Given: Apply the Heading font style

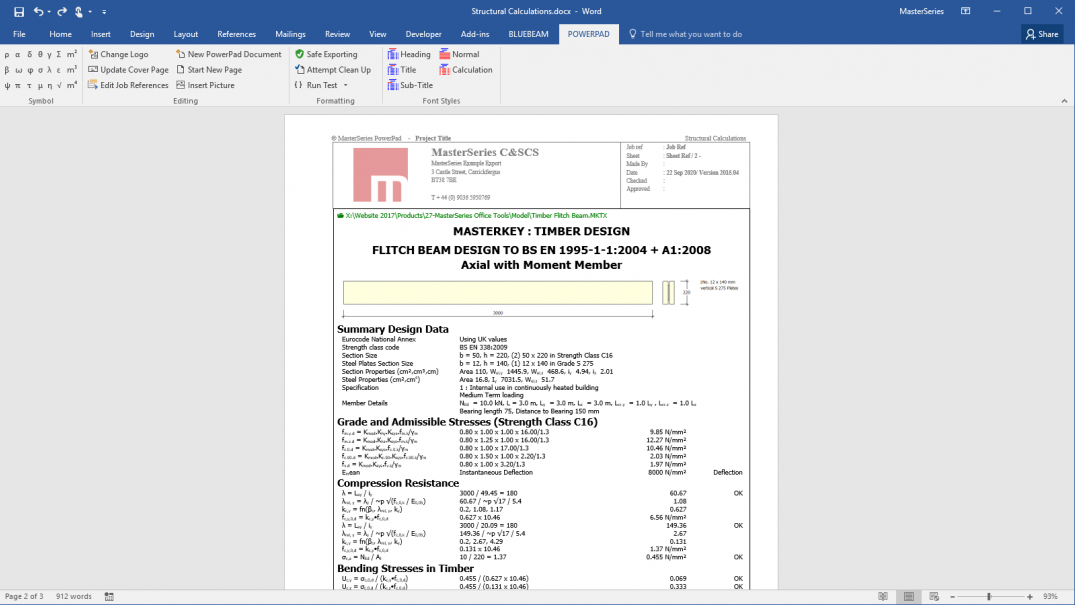Looking at the screenshot, I should 409,54.
